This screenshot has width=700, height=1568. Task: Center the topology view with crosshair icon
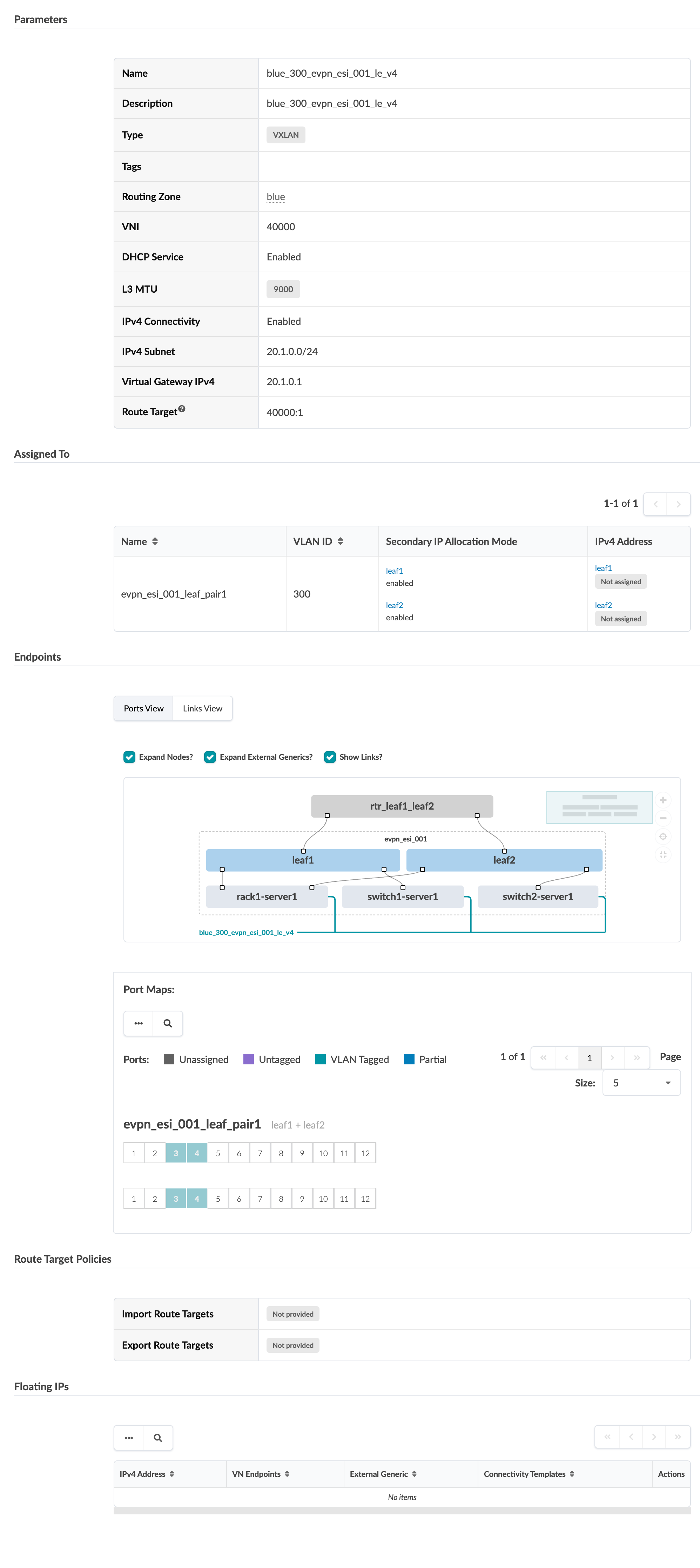662,836
